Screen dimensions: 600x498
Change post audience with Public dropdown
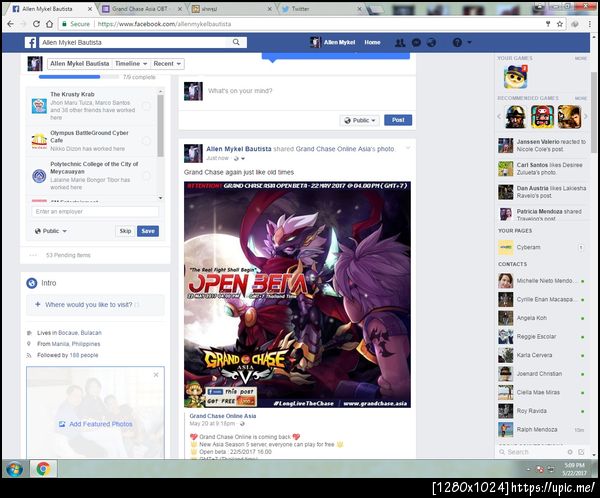(x=359, y=120)
